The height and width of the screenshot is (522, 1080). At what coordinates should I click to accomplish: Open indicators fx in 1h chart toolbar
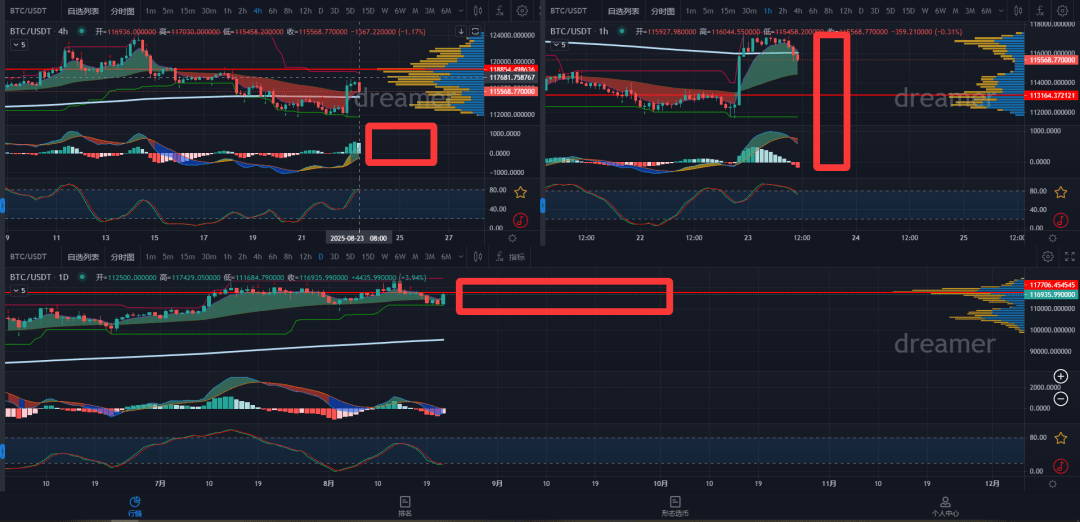tap(1040, 11)
